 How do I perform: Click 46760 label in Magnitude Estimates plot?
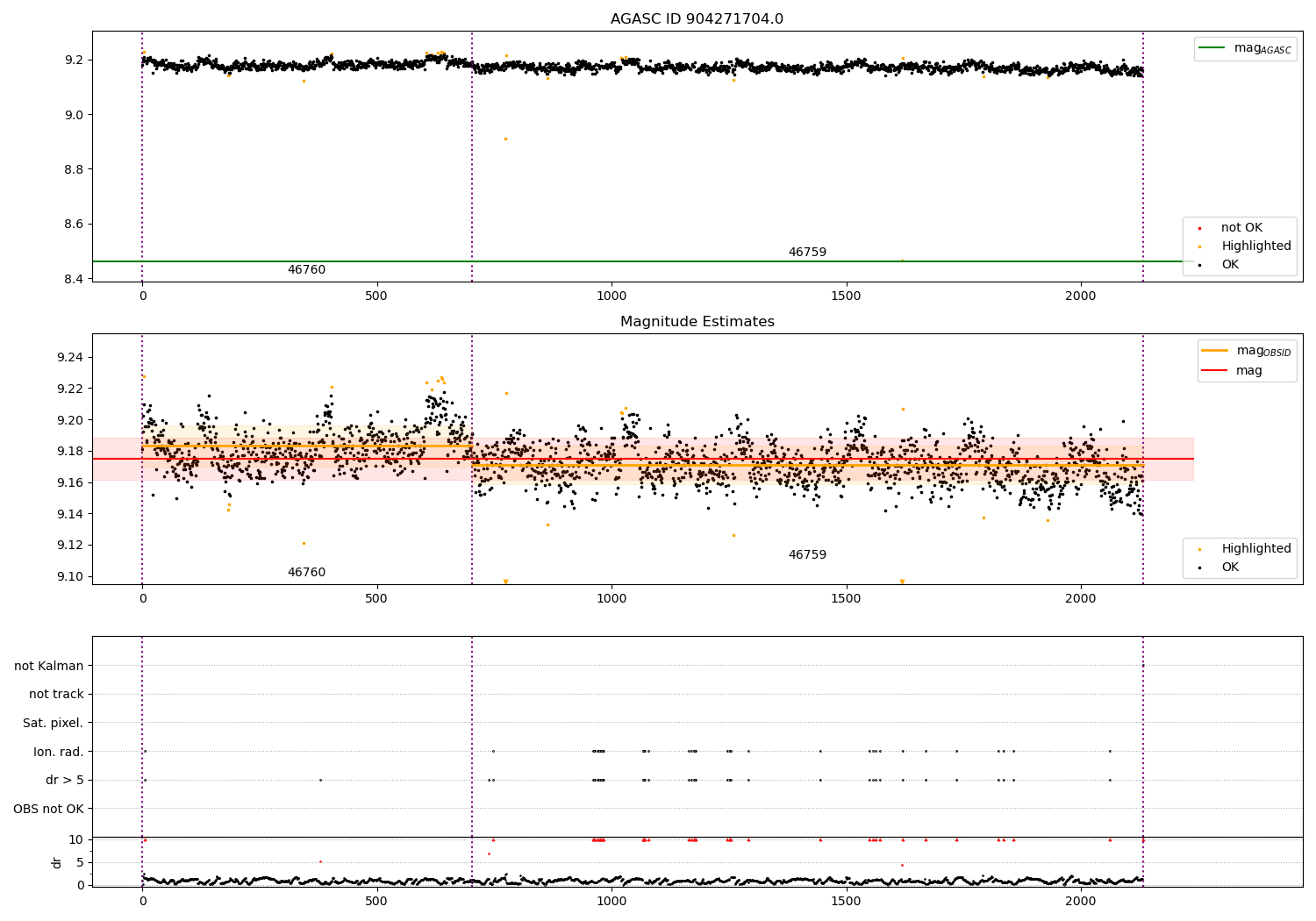click(306, 573)
